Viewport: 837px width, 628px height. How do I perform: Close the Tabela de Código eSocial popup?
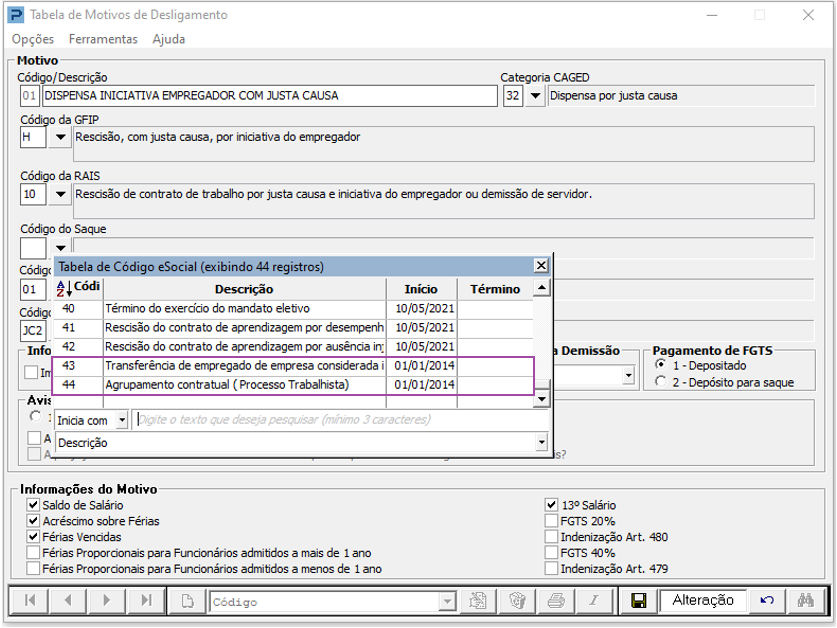click(x=541, y=265)
